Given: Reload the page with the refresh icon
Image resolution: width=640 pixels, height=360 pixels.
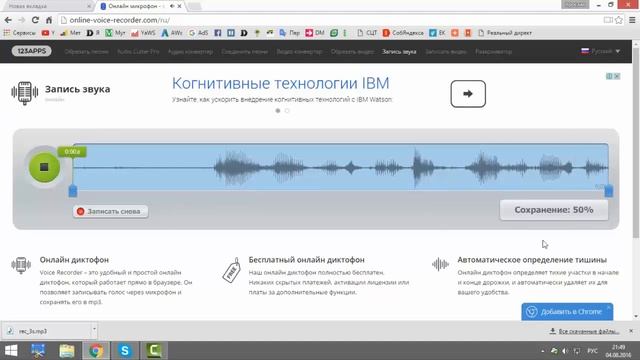Looking at the screenshot, I should (x=35, y=20).
